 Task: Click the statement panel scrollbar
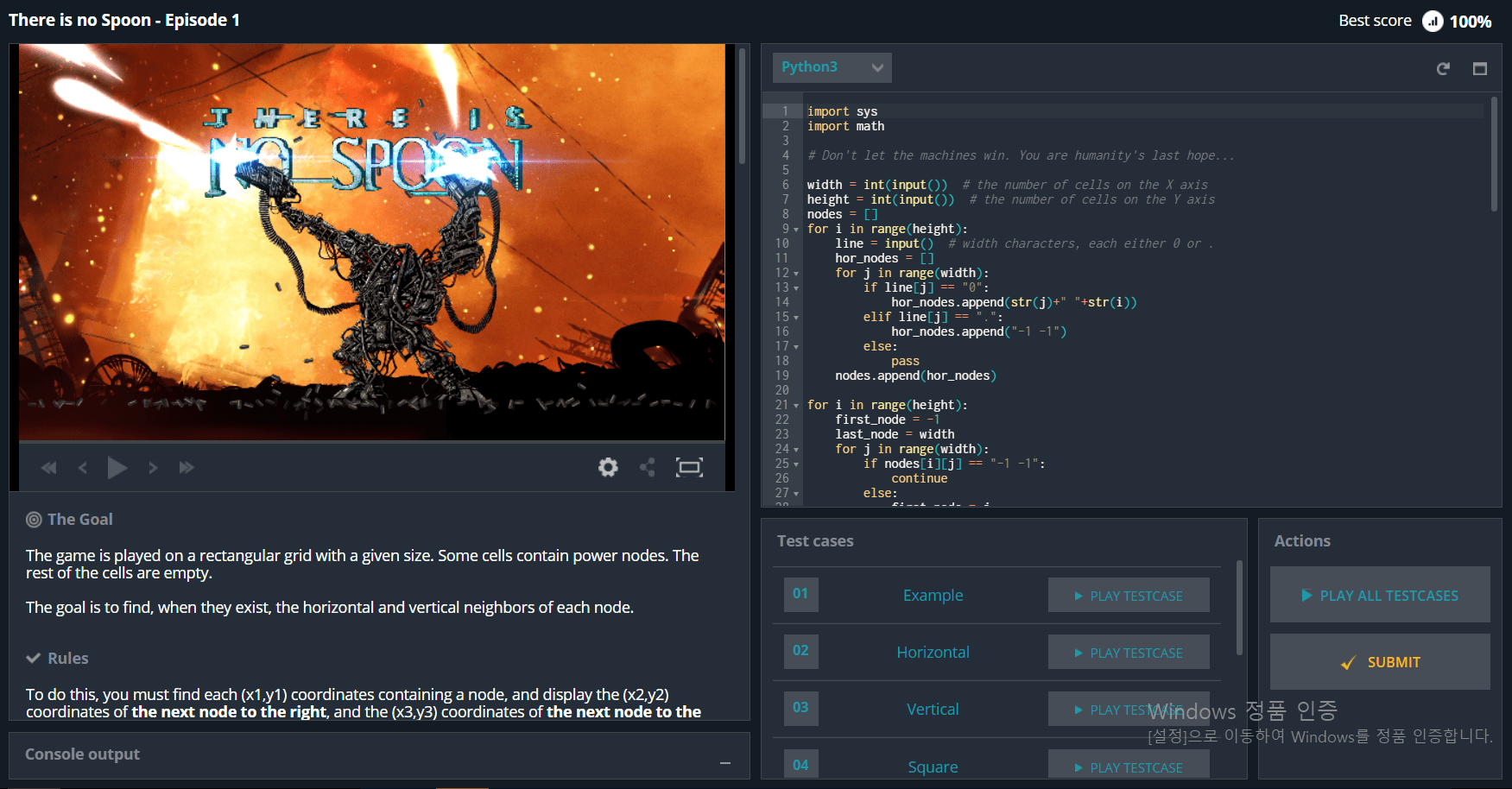tap(742, 105)
